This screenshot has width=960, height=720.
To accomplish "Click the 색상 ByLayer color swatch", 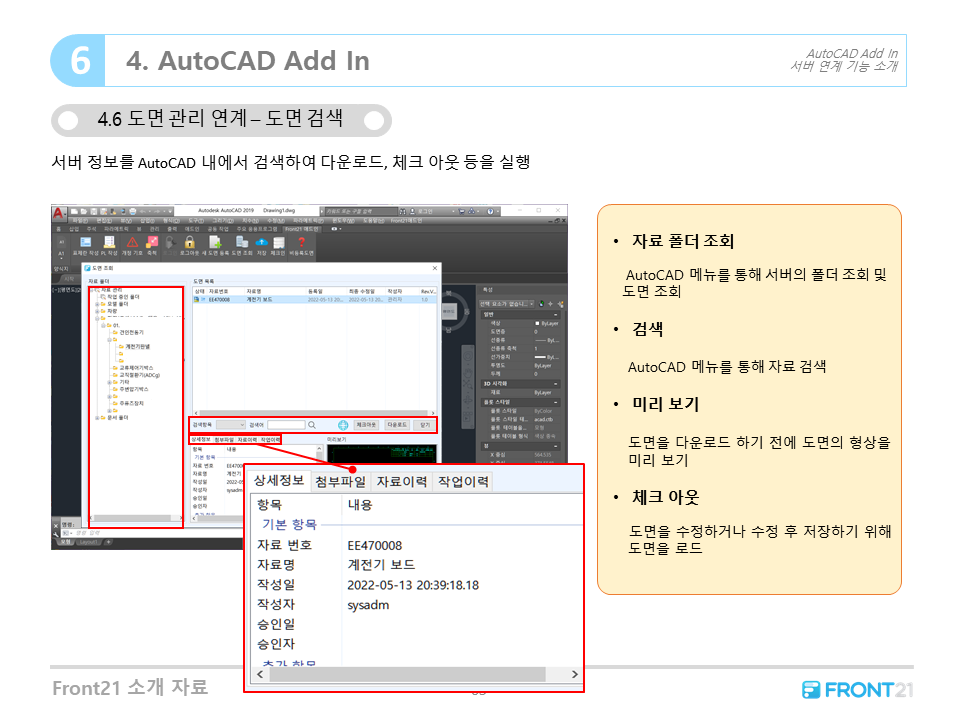I will pyautogui.click(x=537, y=323).
